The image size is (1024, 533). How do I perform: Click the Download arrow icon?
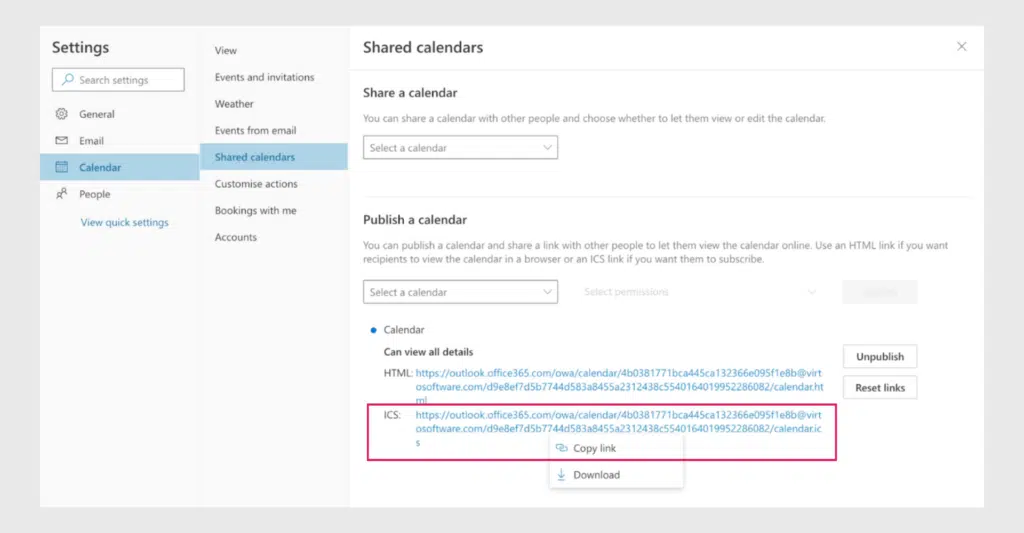tap(561, 475)
